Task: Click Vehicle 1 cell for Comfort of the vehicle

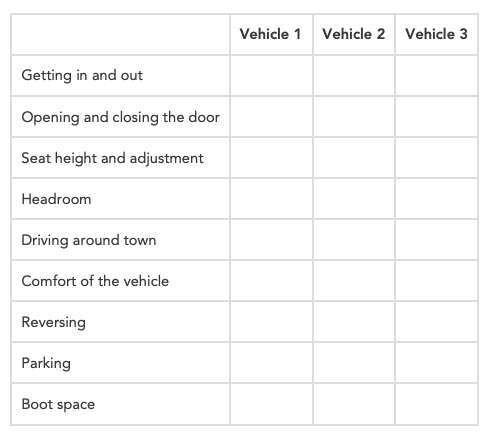Action: click(x=271, y=281)
